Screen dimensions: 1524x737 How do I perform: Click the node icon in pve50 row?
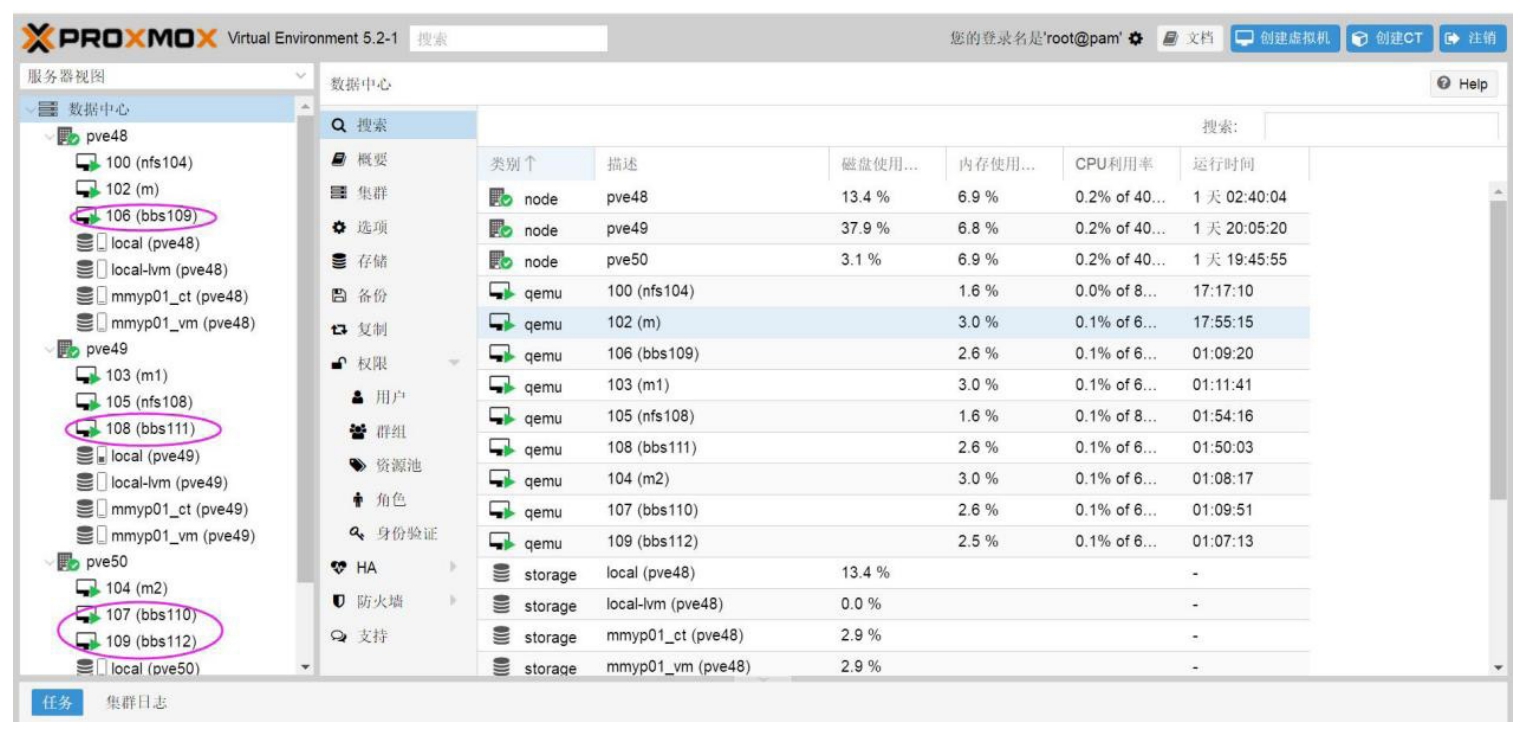point(501,260)
